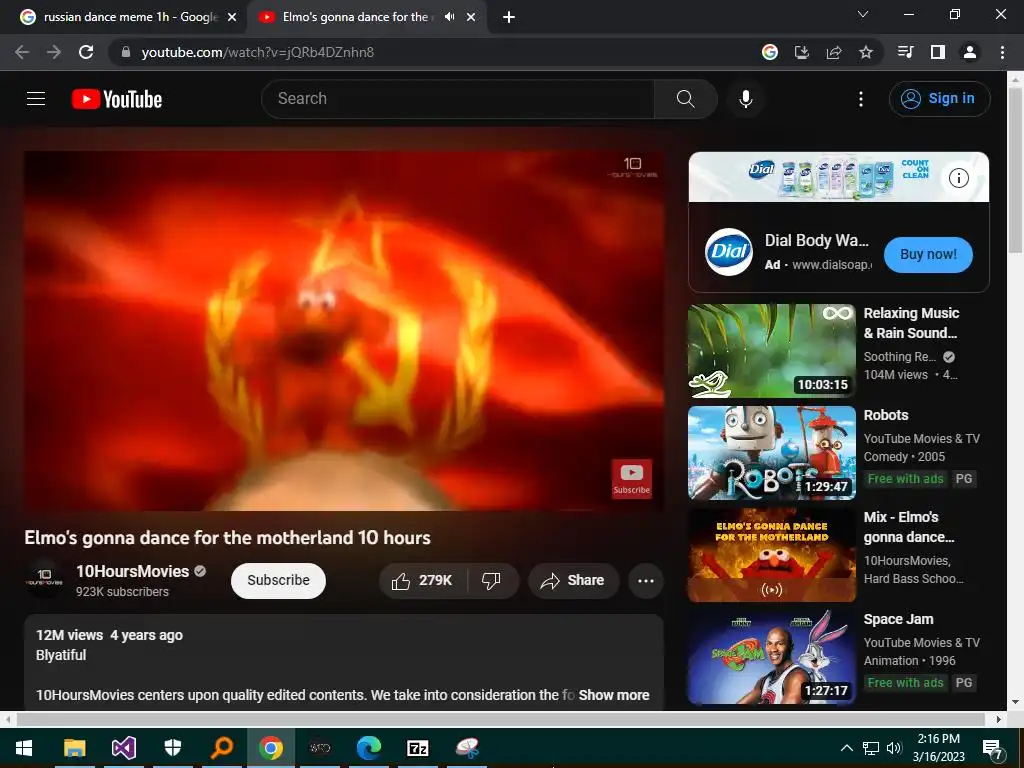Click Dial ad banner image

[x=839, y=177]
